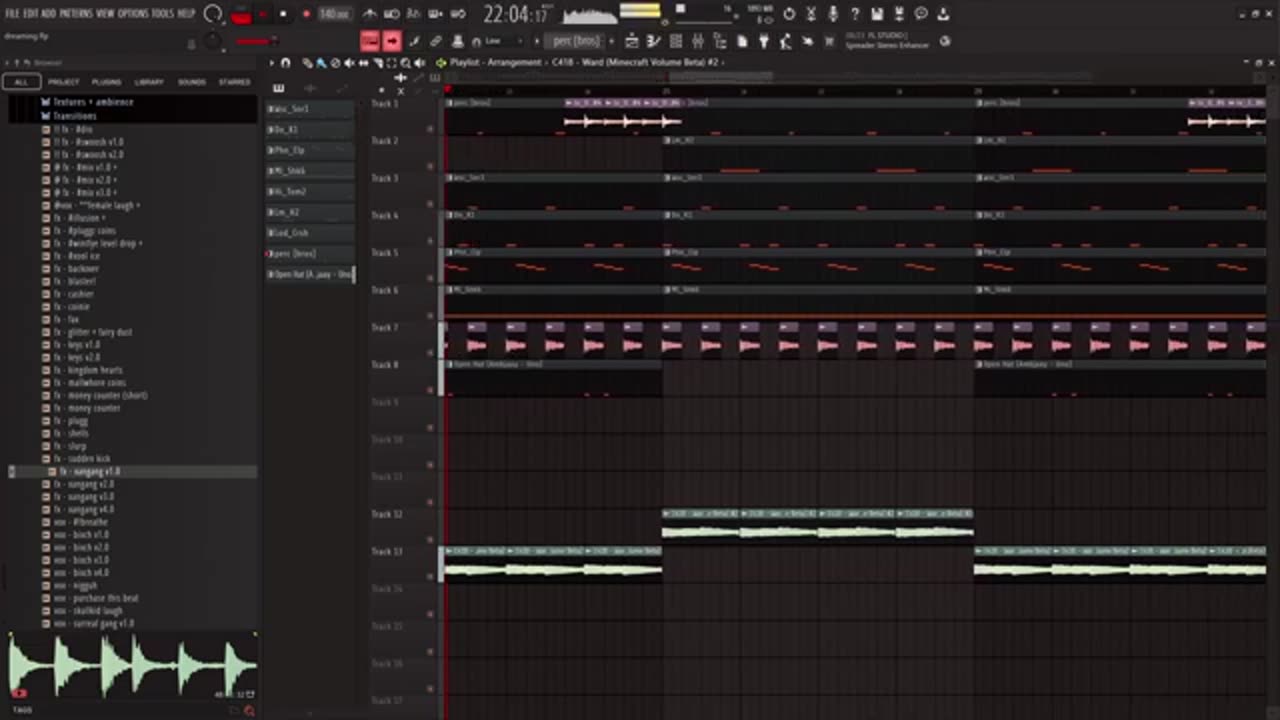Open the snap 'Line' dropdown
1280x720 pixels.
[x=506, y=41]
